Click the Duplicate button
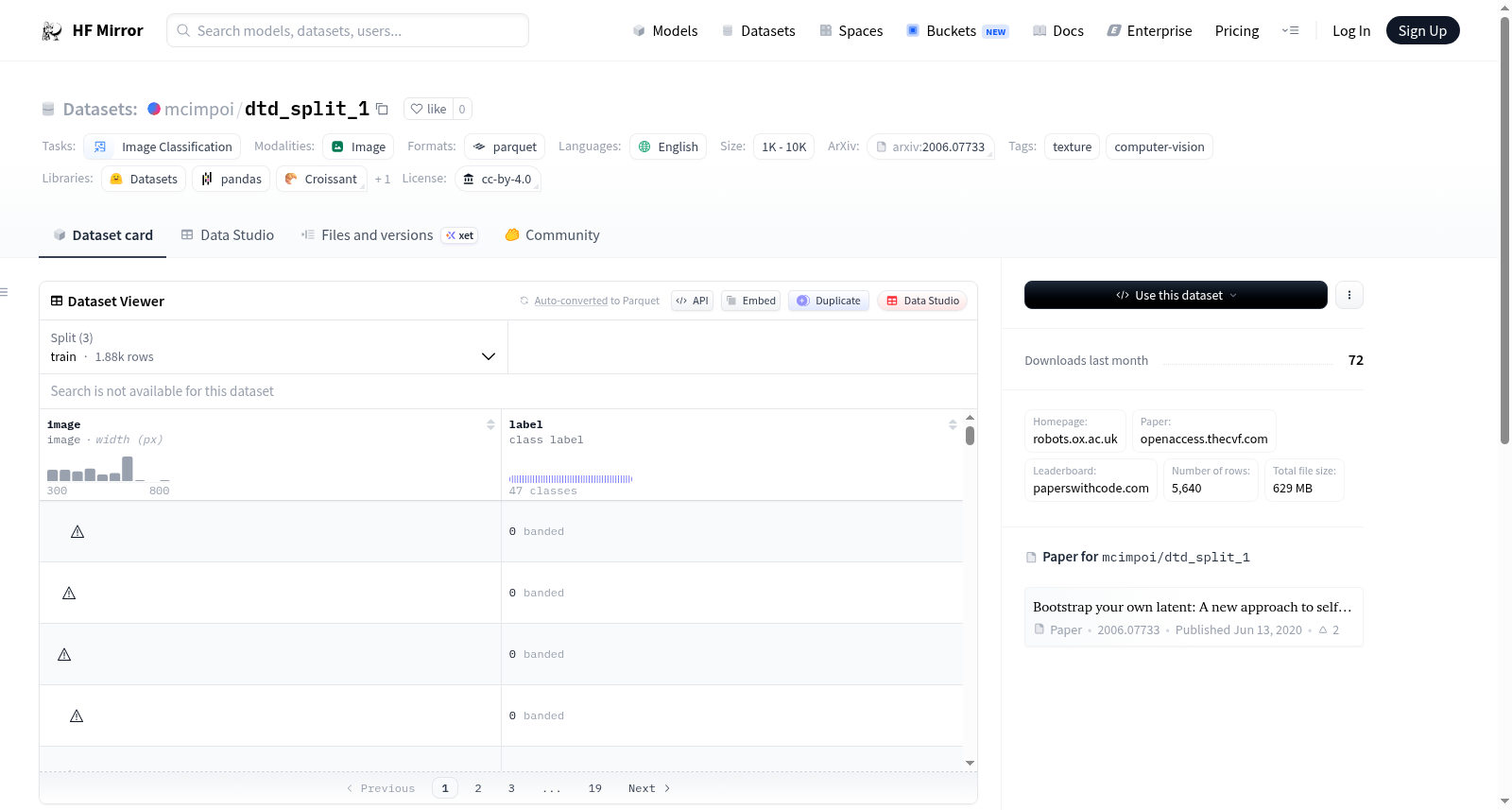Screen dimensions: 1512x810 click(x=829, y=301)
